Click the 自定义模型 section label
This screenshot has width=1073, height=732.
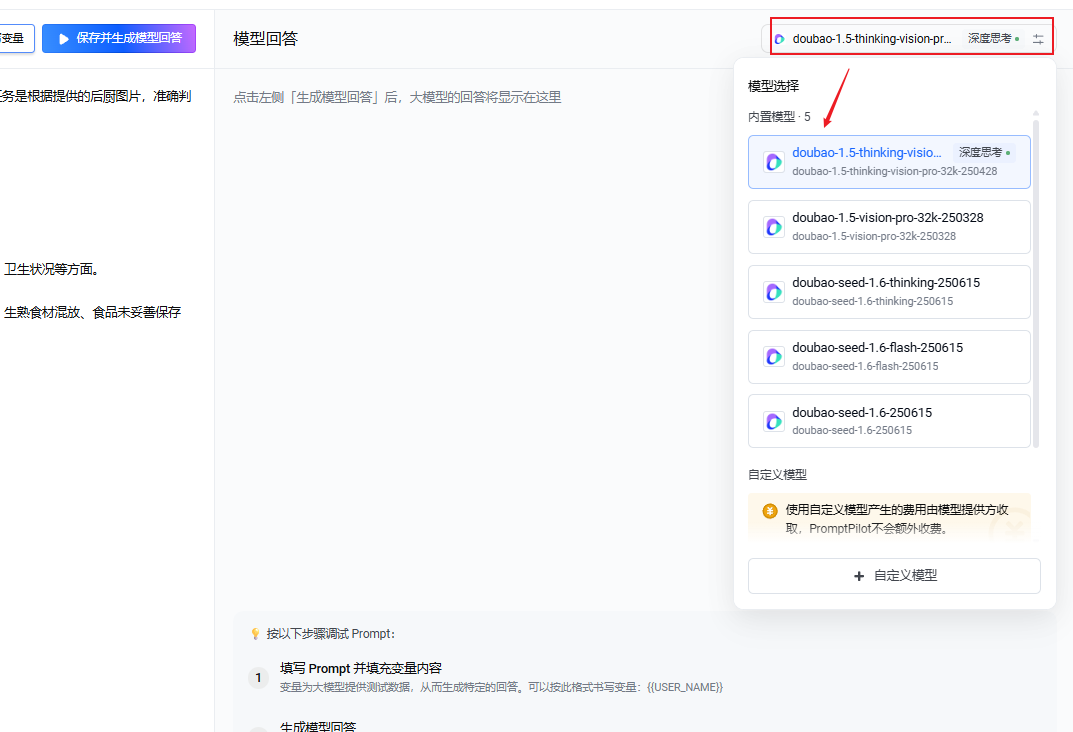[777, 475]
